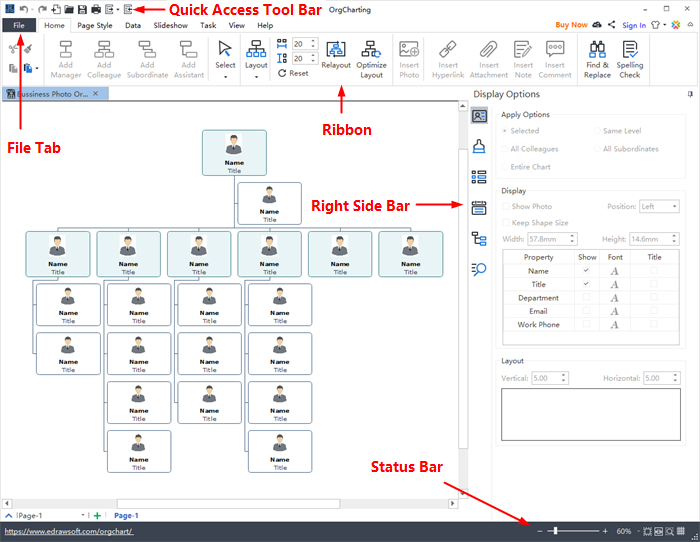Switch to the Slideshow tab
The height and width of the screenshot is (542, 700).
171,25
